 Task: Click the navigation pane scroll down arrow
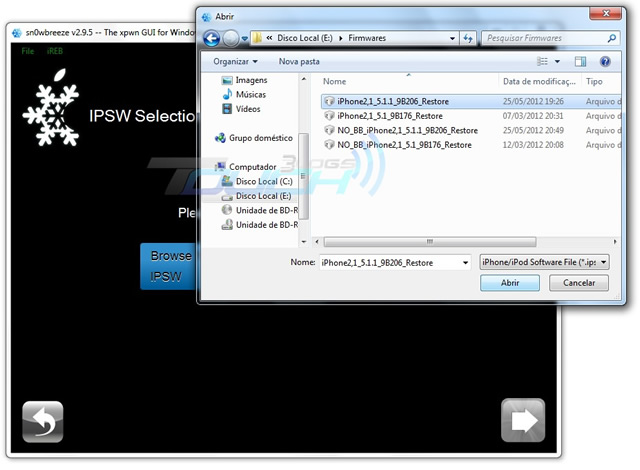pyautogui.click(x=303, y=242)
